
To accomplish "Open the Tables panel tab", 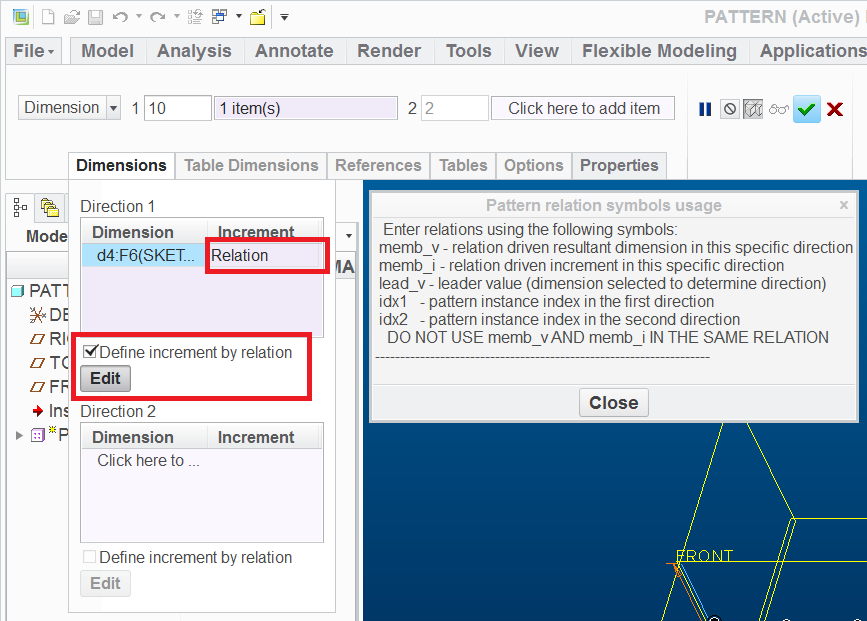I will click(463, 165).
